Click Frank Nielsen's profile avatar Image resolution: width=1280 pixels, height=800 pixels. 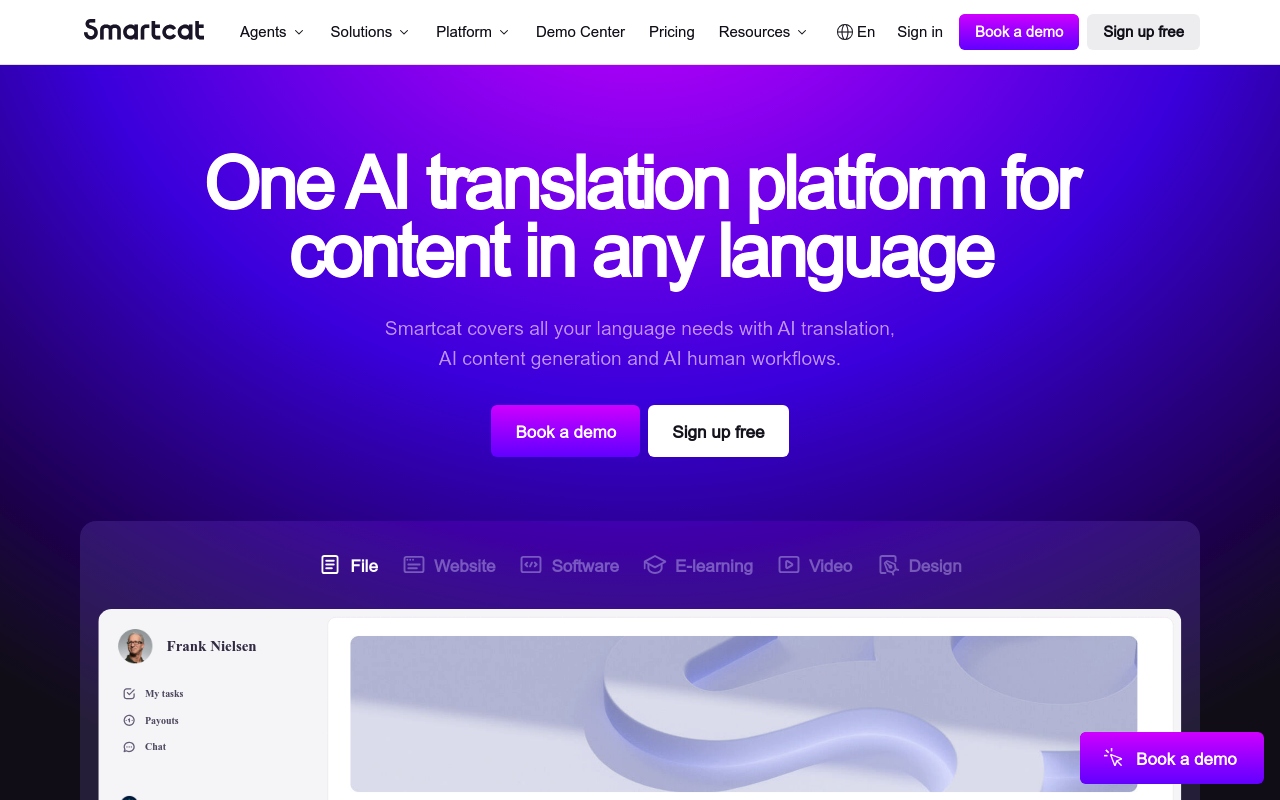(x=135, y=646)
